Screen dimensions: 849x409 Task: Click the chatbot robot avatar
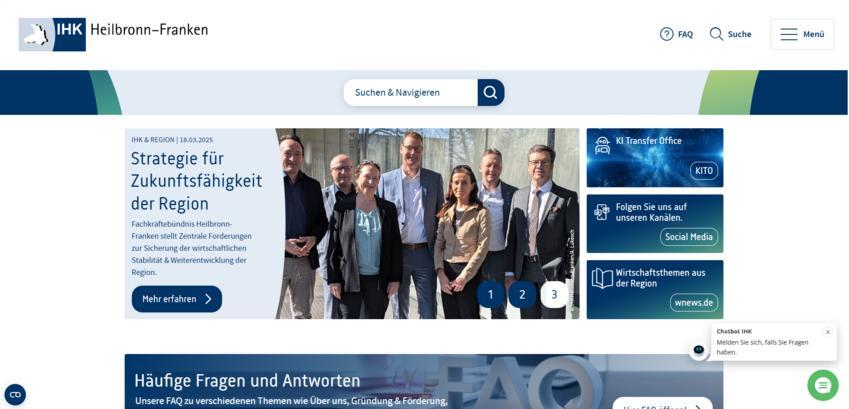pos(698,350)
